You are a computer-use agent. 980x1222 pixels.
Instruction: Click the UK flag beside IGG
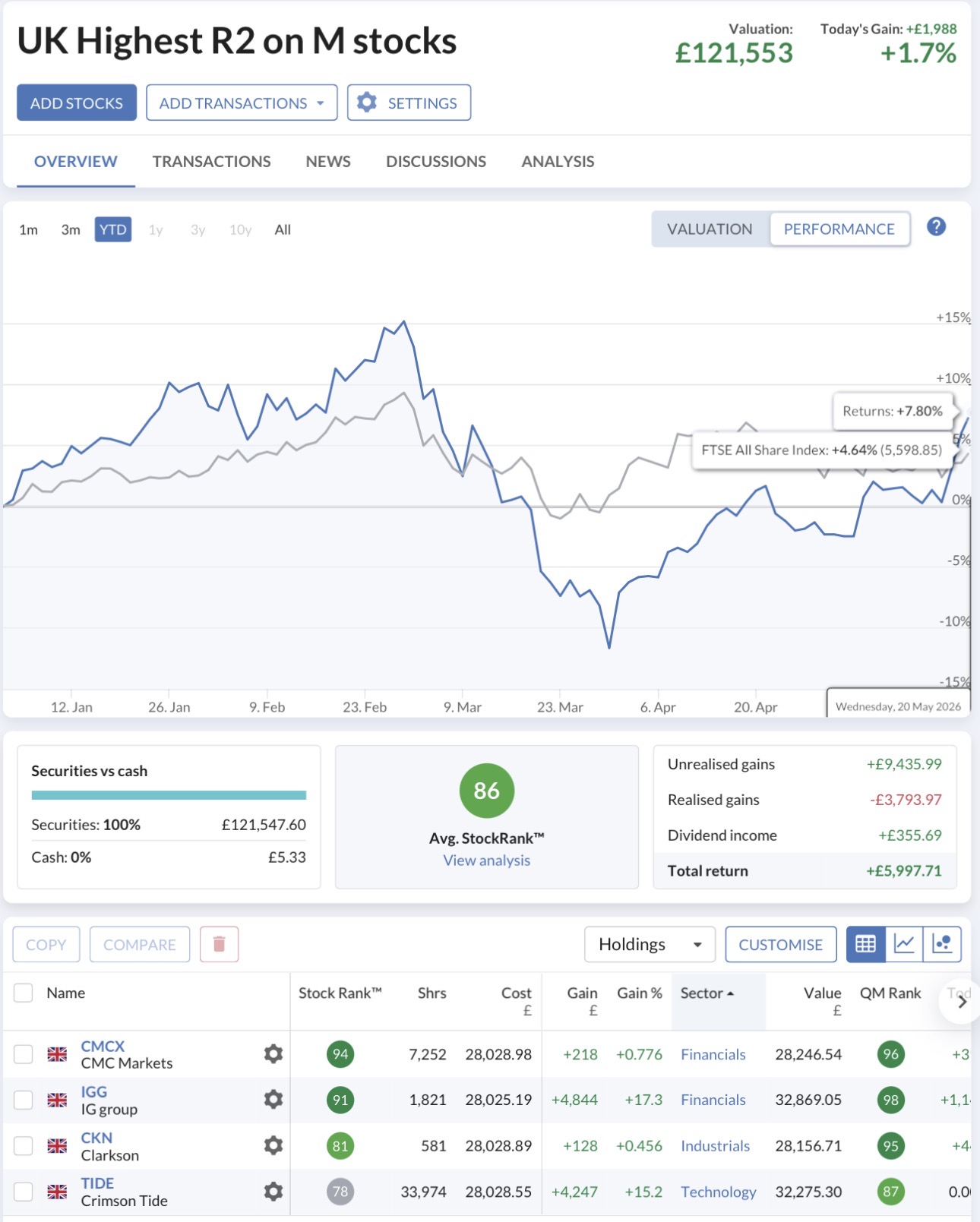coord(57,1100)
